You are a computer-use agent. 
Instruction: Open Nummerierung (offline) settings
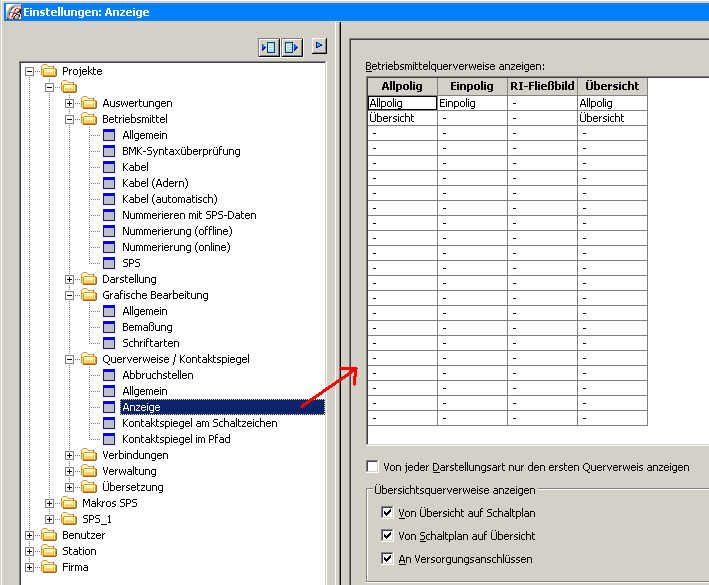point(177,231)
